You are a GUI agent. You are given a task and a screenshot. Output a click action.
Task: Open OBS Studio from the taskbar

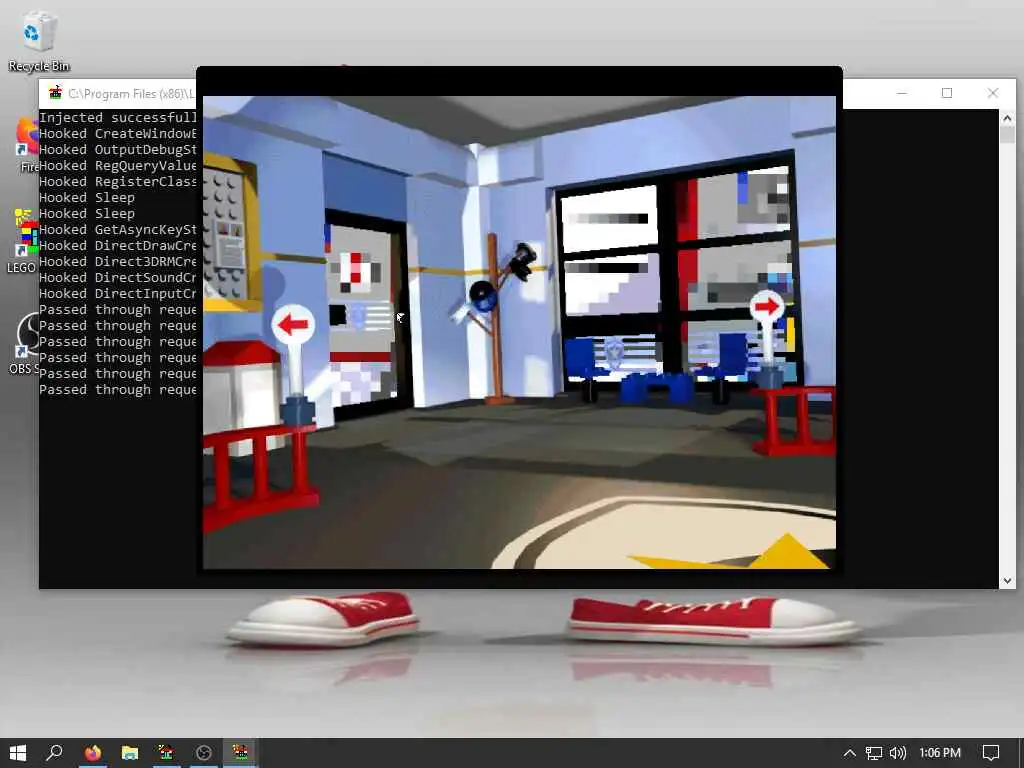[204, 753]
